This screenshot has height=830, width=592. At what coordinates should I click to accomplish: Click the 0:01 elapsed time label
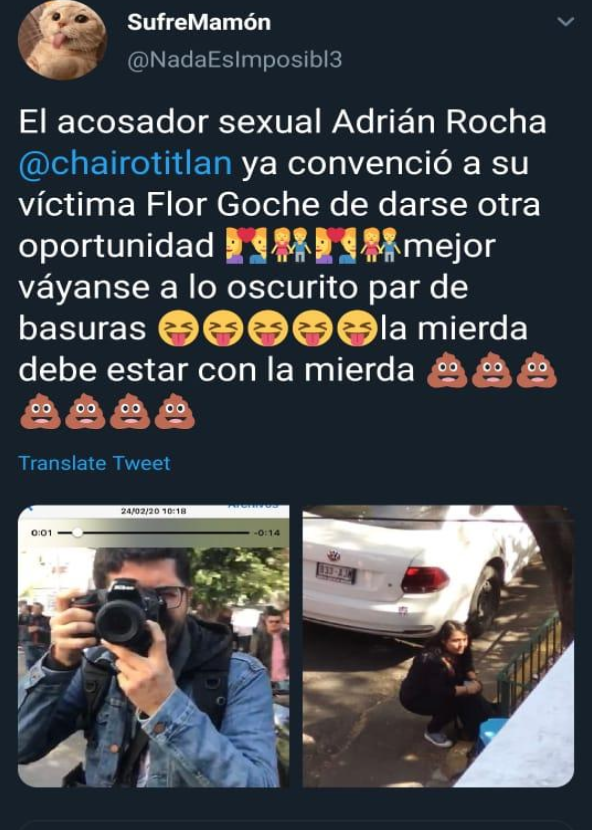[x=42, y=533]
